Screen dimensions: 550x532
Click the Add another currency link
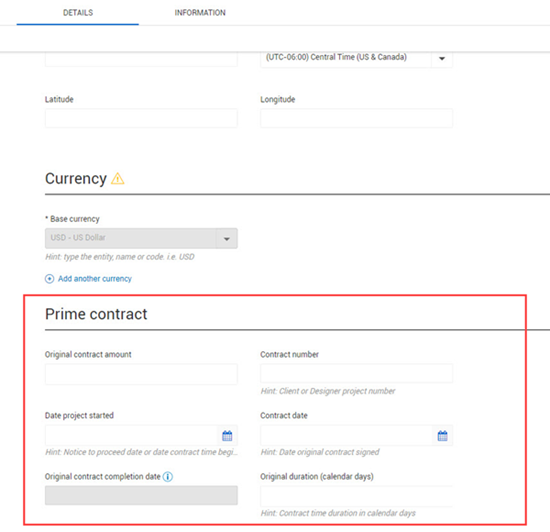[x=95, y=279]
